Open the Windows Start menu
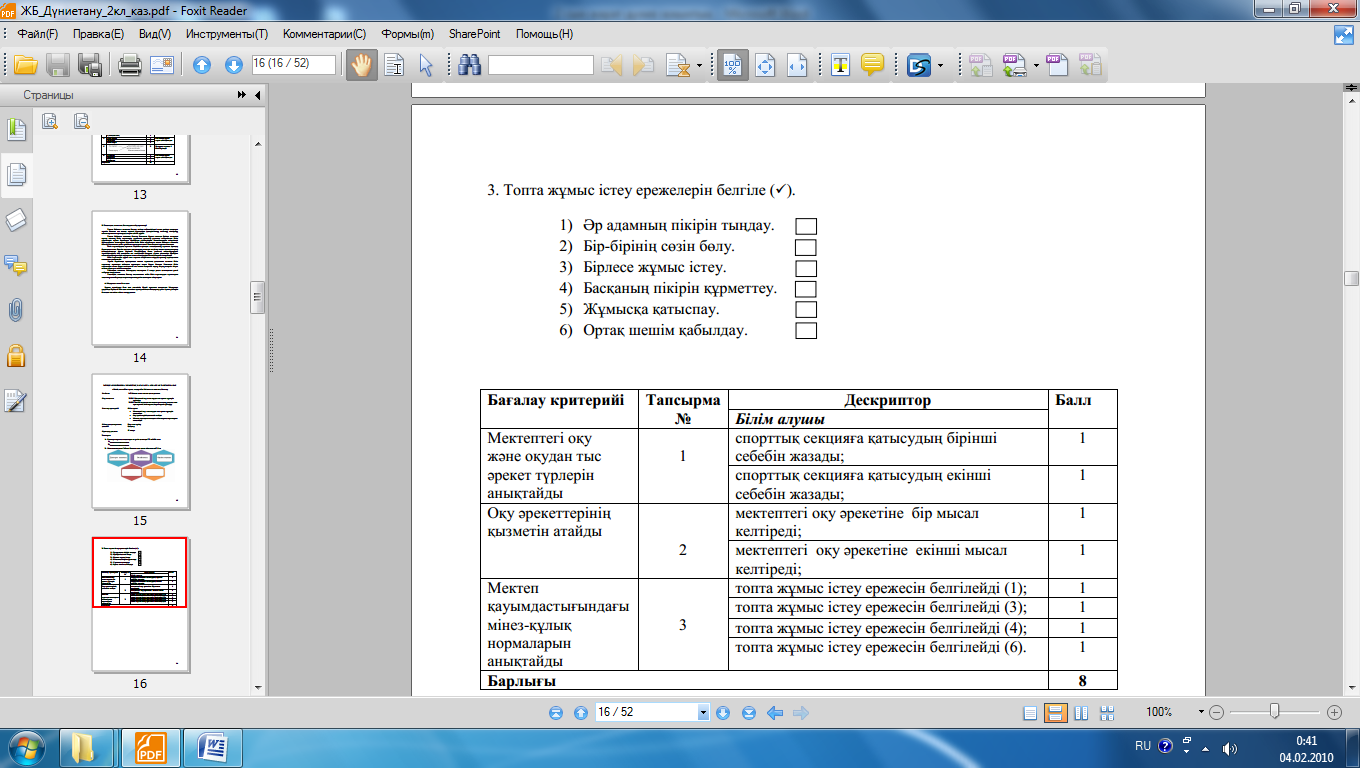Viewport: 1360px width, 768px height. click(x=27, y=746)
